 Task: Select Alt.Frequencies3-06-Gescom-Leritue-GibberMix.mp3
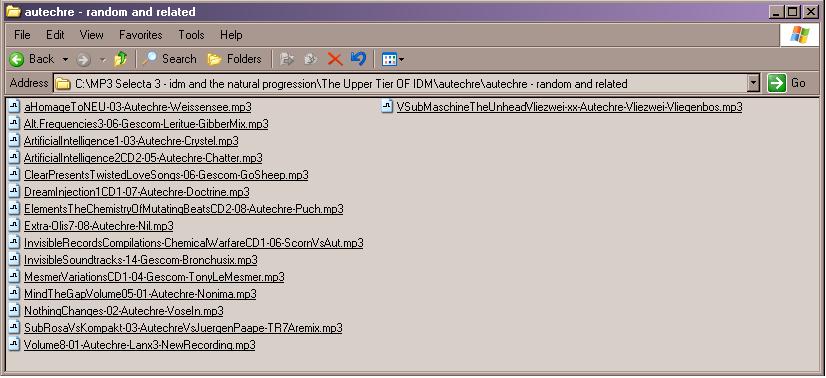point(146,124)
